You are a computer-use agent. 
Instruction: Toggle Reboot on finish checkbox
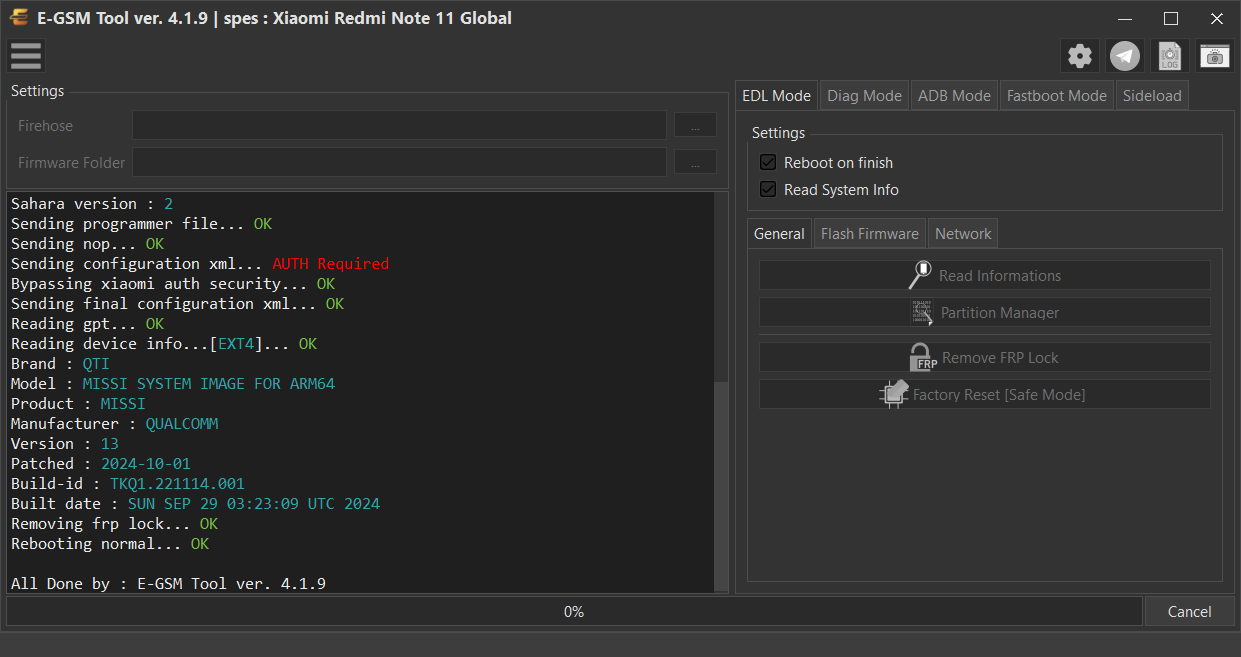[x=768, y=162]
